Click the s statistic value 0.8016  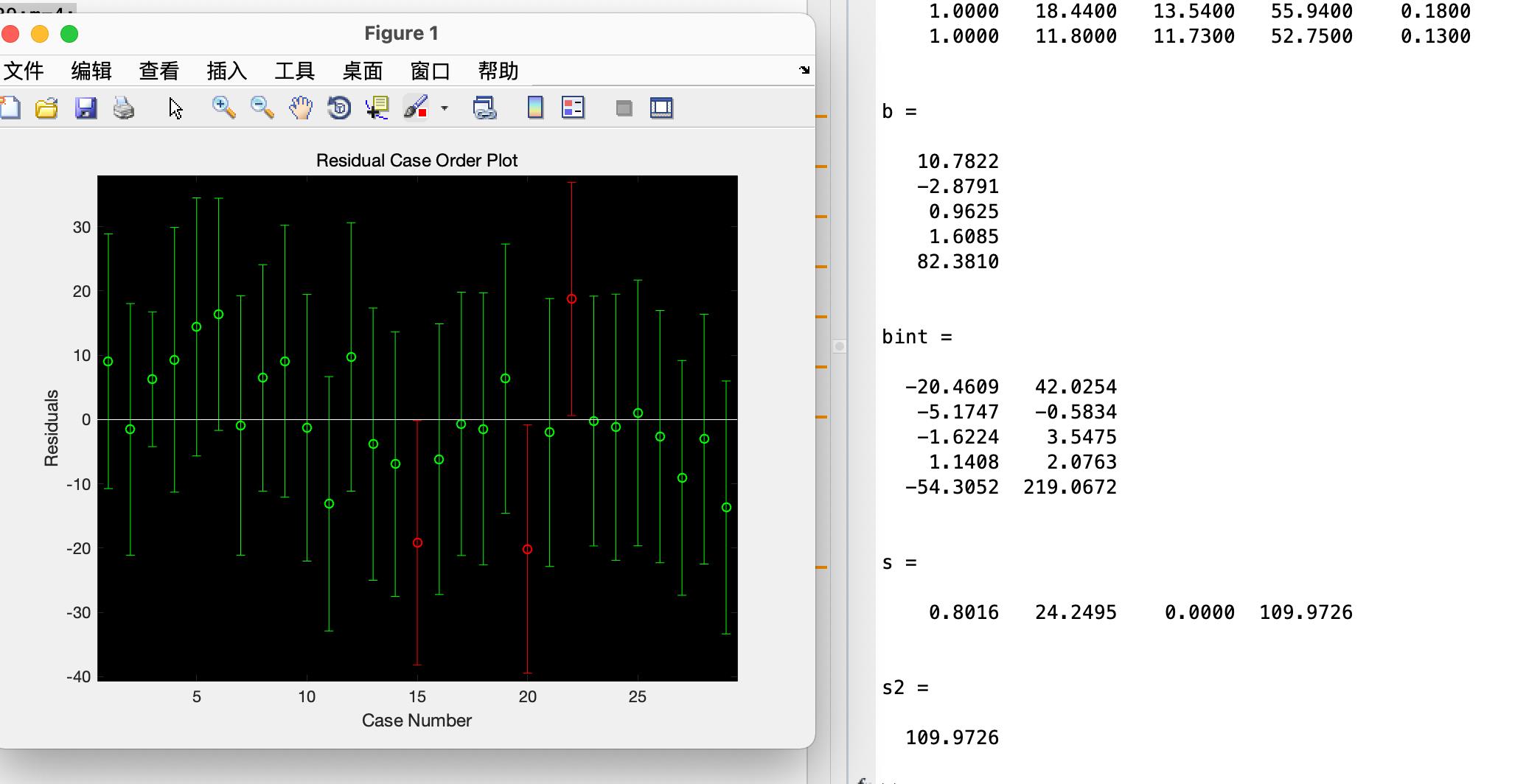(x=964, y=612)
